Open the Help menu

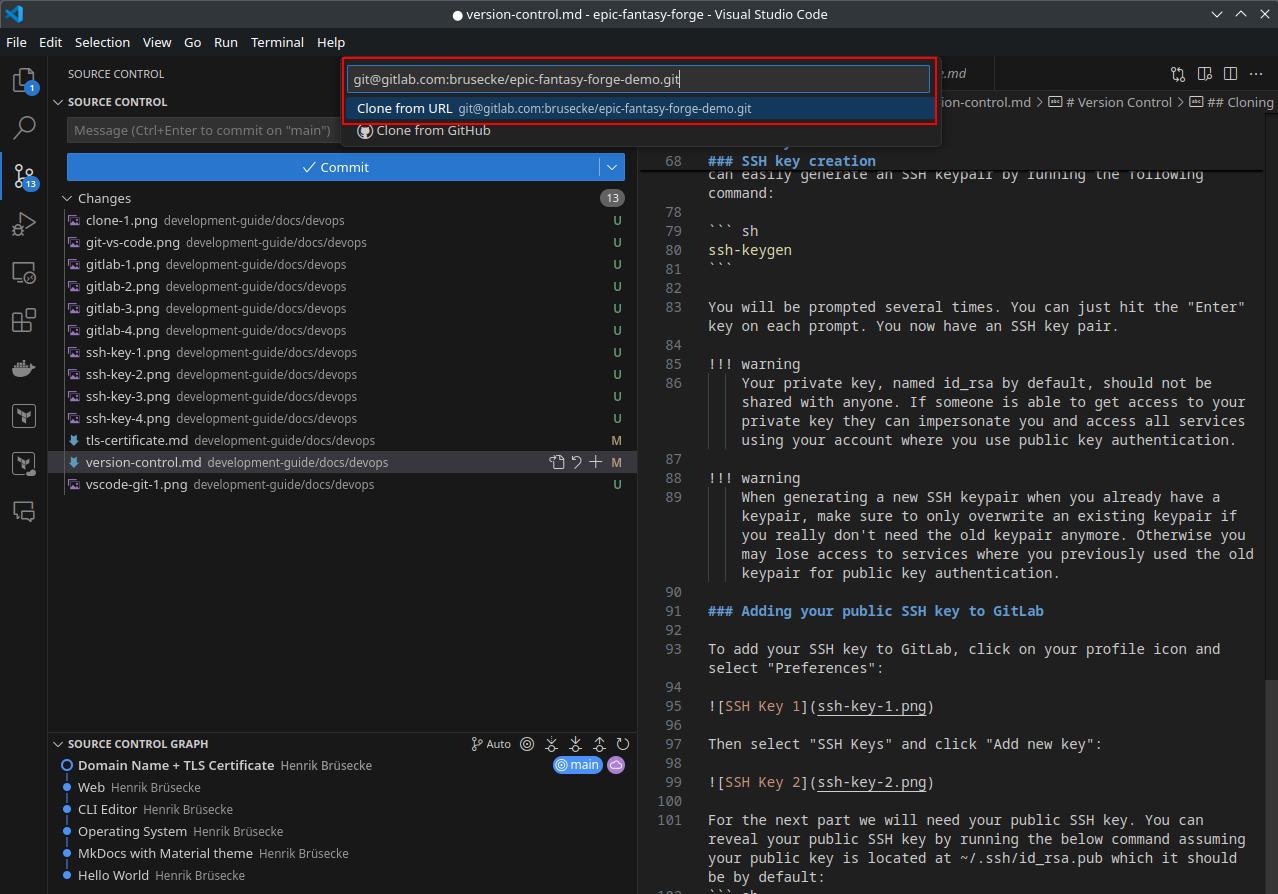(x=331, y=42)
